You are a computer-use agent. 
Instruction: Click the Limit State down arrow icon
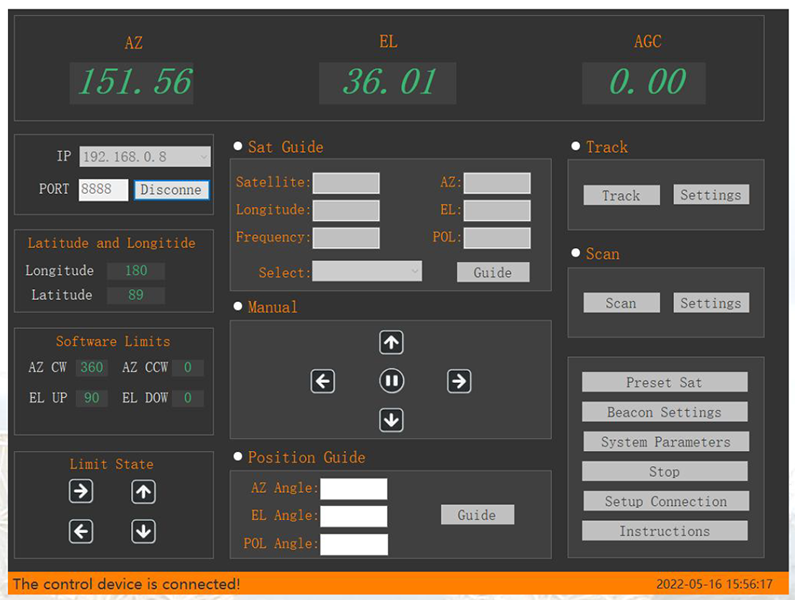pos(144,532)
